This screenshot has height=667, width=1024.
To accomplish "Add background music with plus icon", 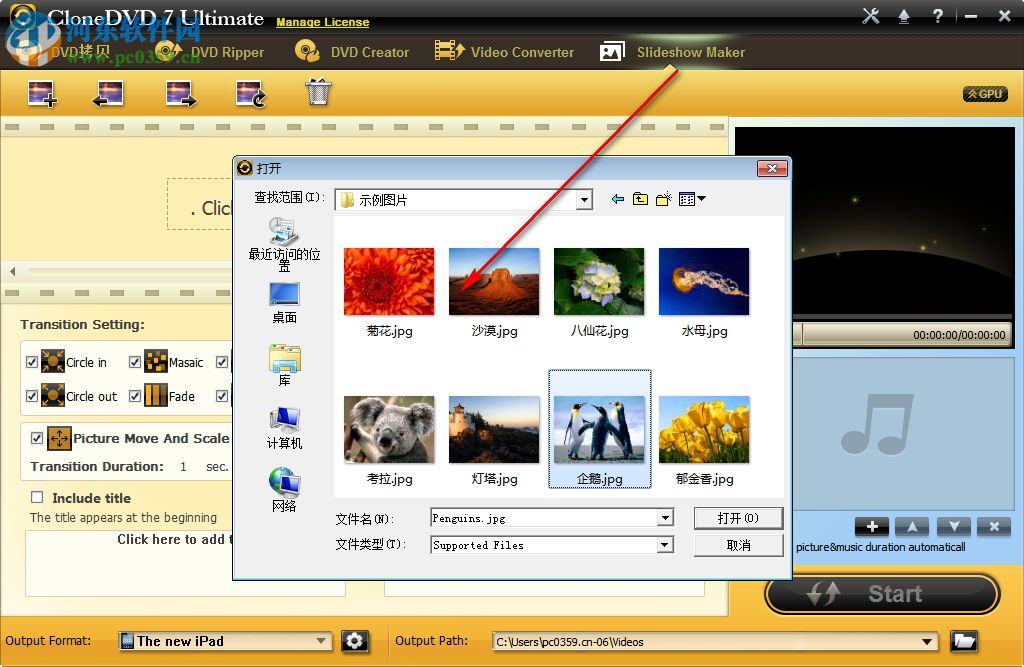I will click(871, 527).
